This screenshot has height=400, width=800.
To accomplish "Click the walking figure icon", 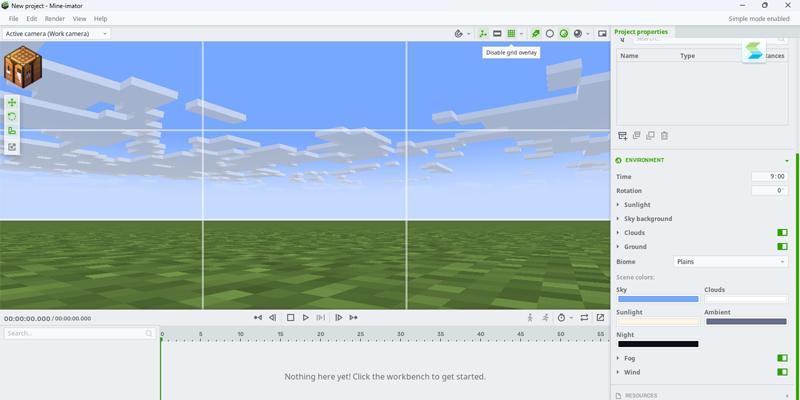I will click(x=530, y=317).
